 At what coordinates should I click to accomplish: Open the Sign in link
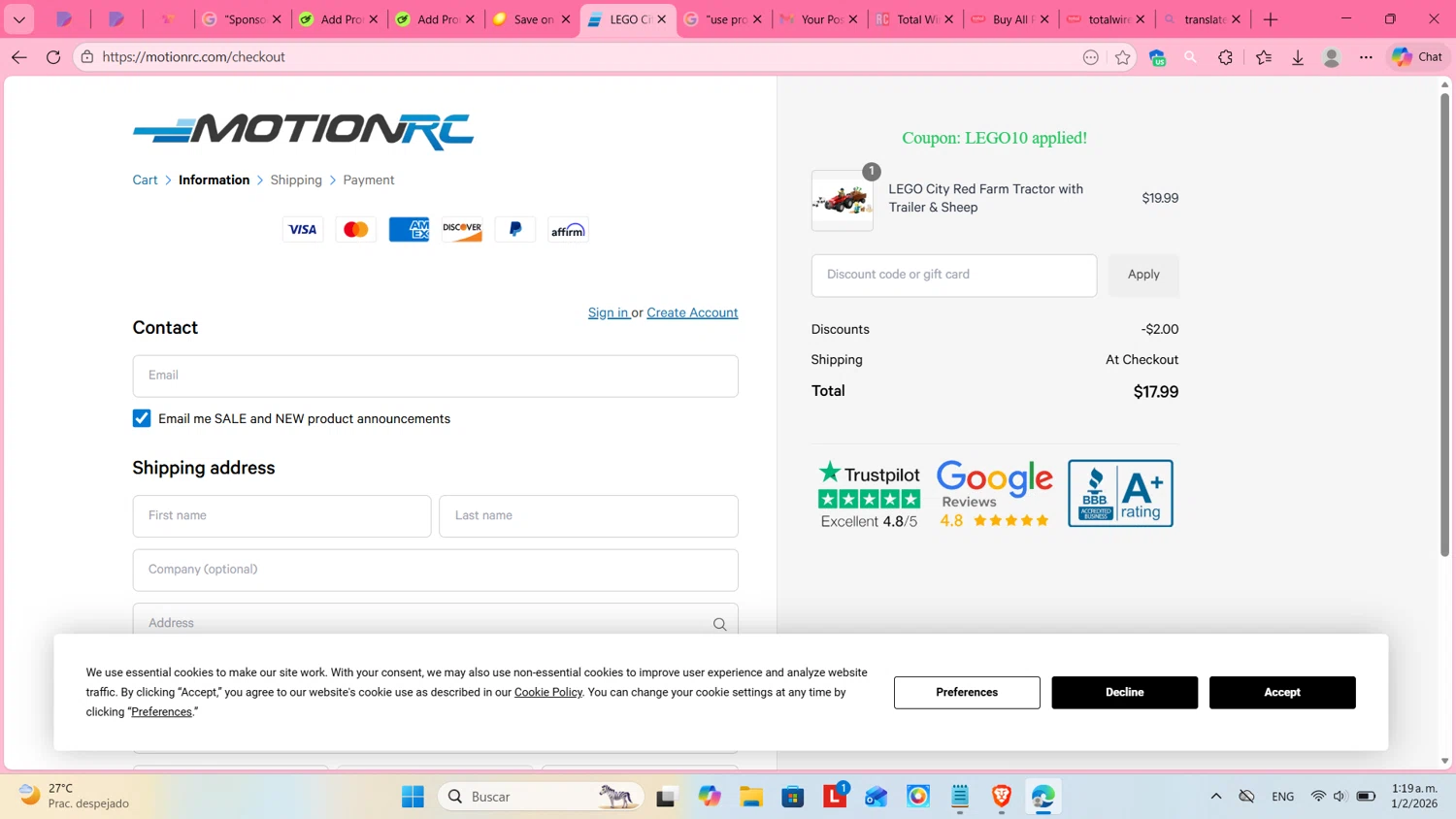608,312
